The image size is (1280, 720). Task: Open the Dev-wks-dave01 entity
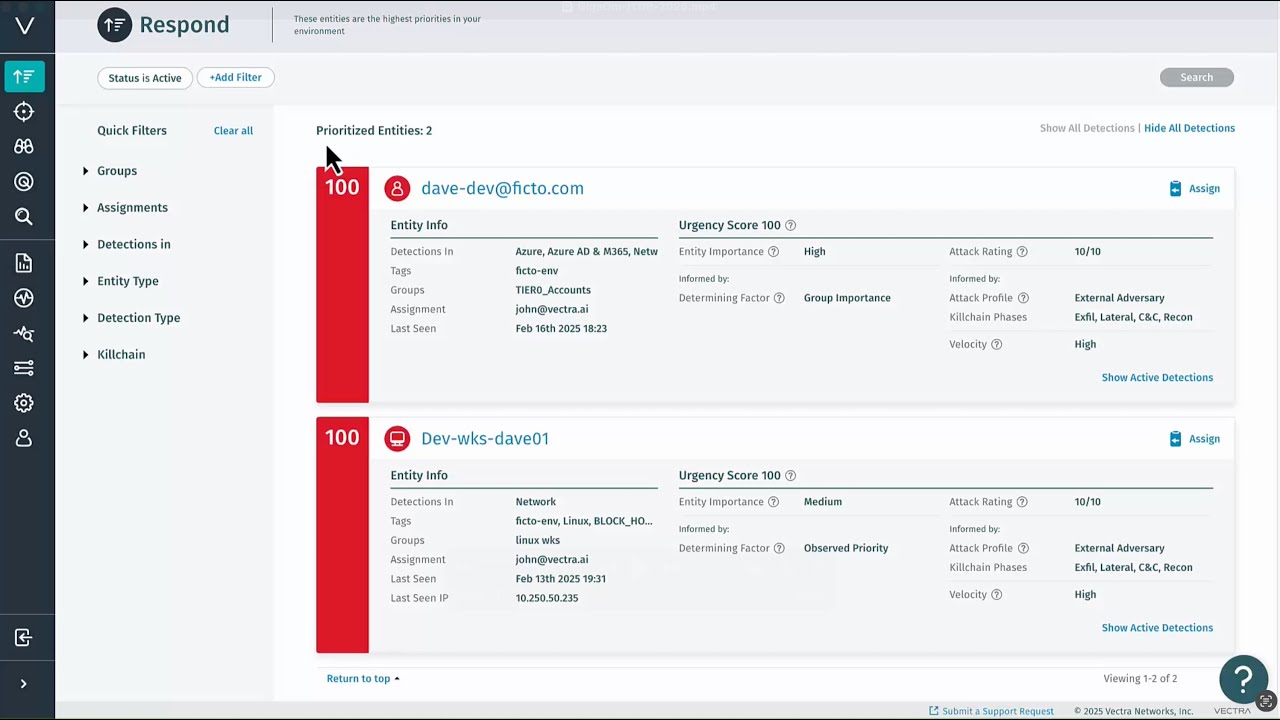click(x=485, y=438)
